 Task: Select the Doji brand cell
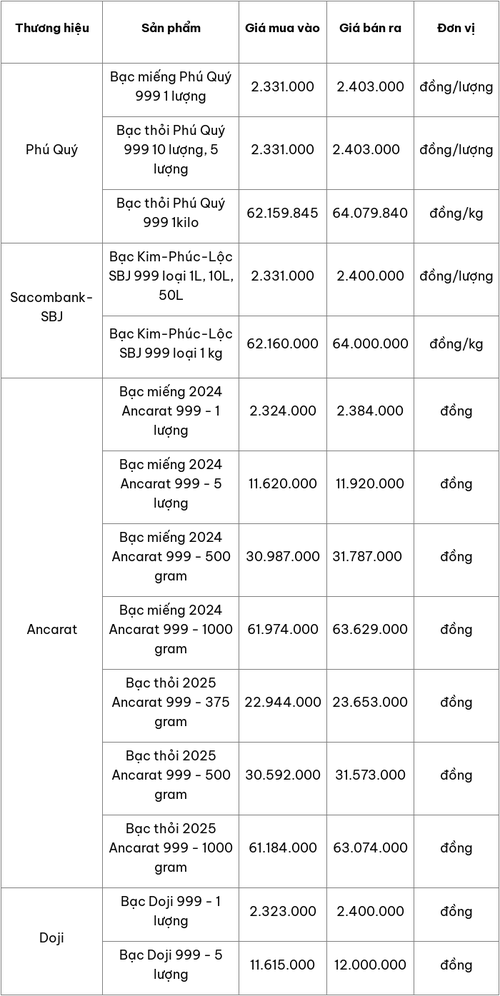tap(52, 938)
